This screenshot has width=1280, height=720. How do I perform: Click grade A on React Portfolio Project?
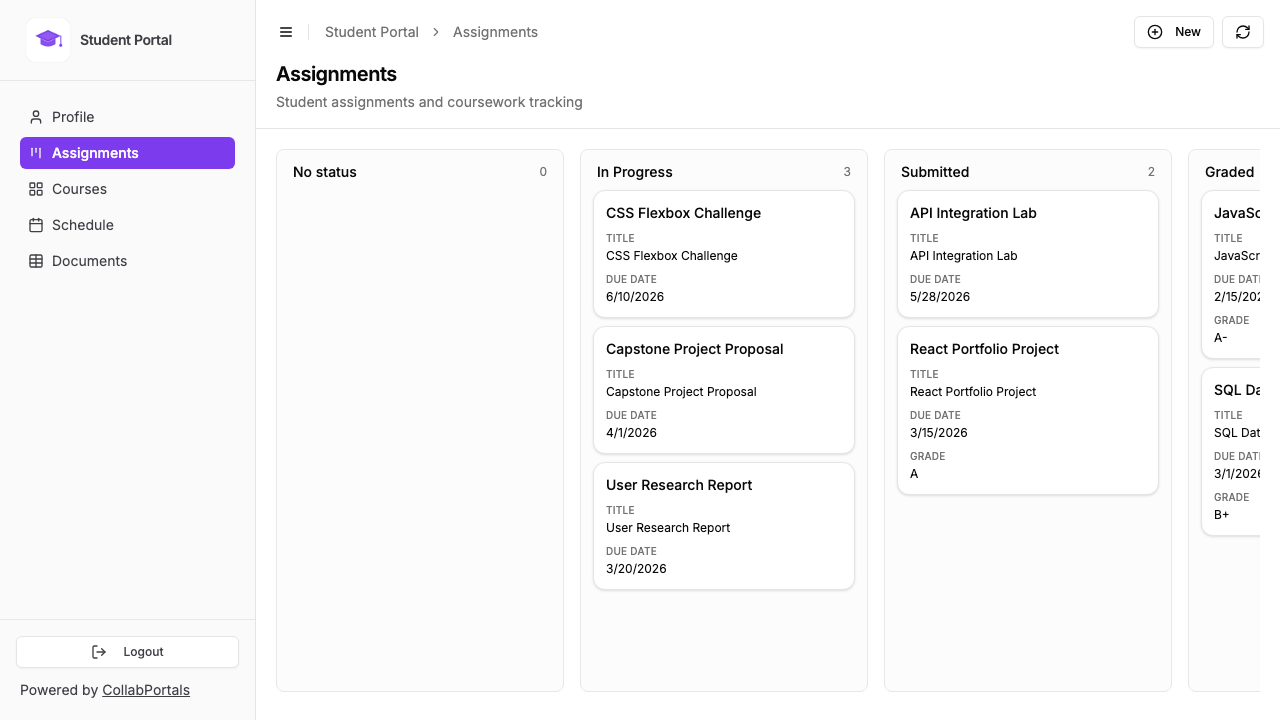tap(914, 474)
